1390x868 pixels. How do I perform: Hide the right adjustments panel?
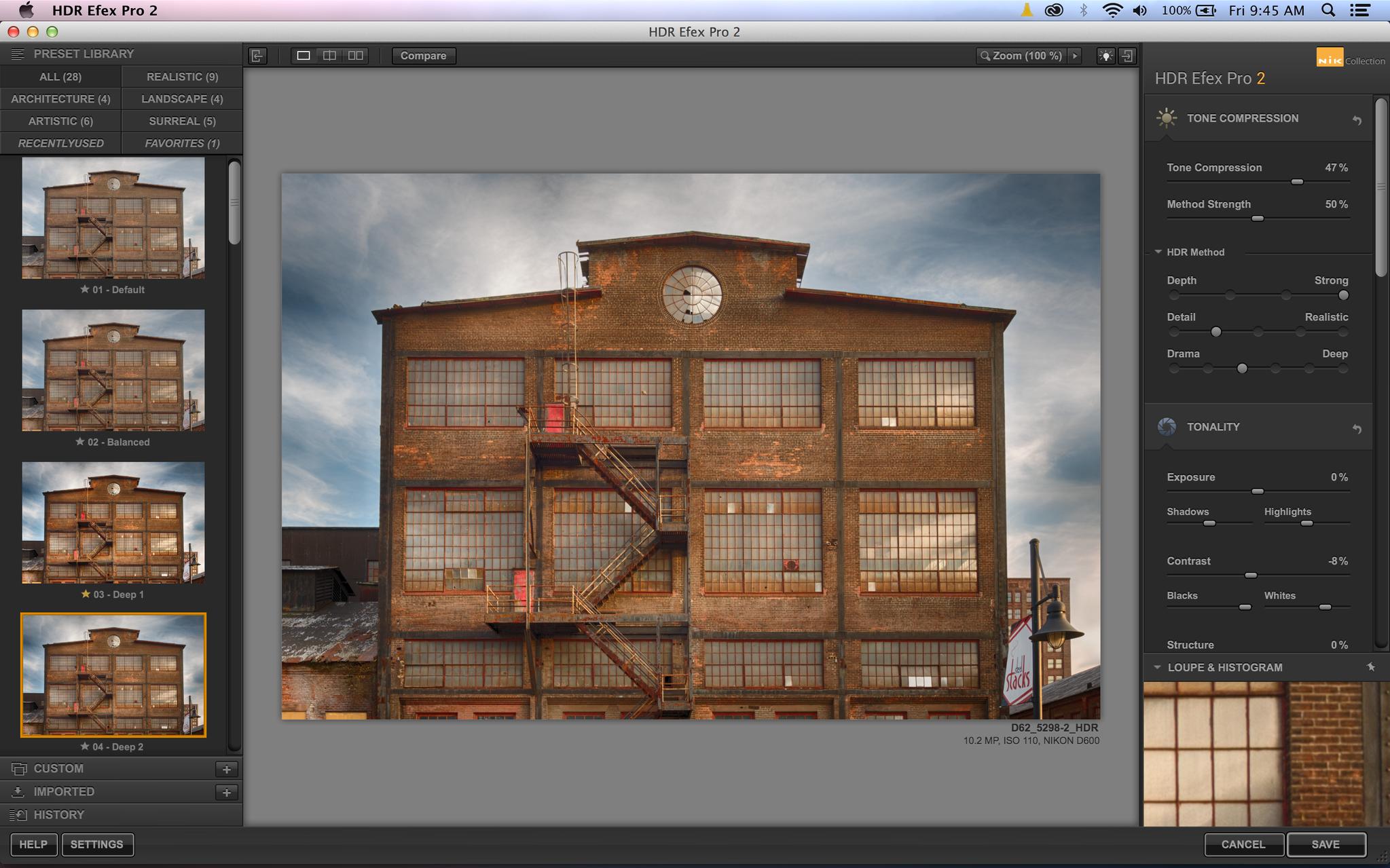(x=1127, y=56)
